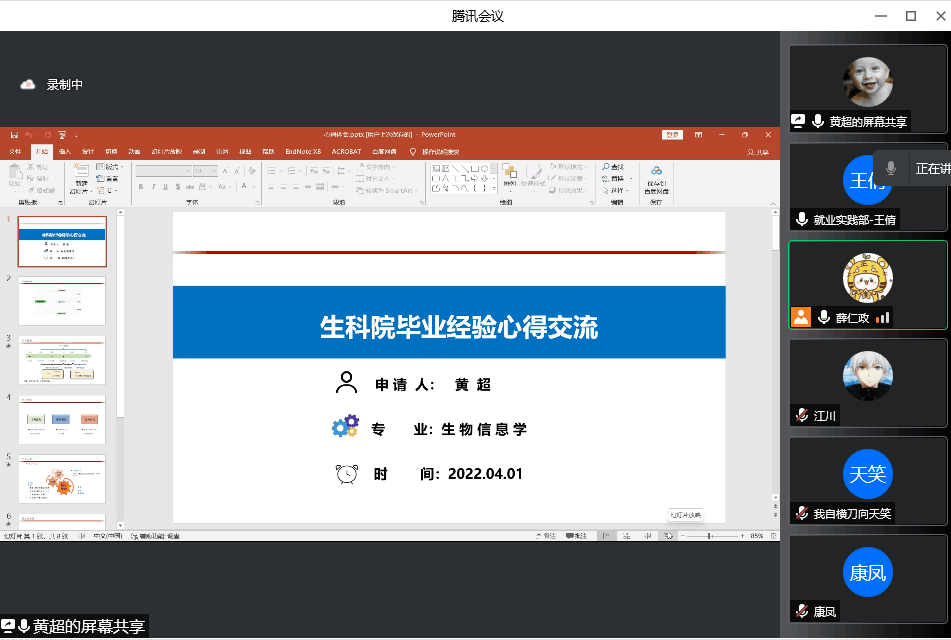Click the microphone icon on 黄超的屏幕共享 tile
The width and height of the screenshot is (951, 640).
[x=818, y=121]
